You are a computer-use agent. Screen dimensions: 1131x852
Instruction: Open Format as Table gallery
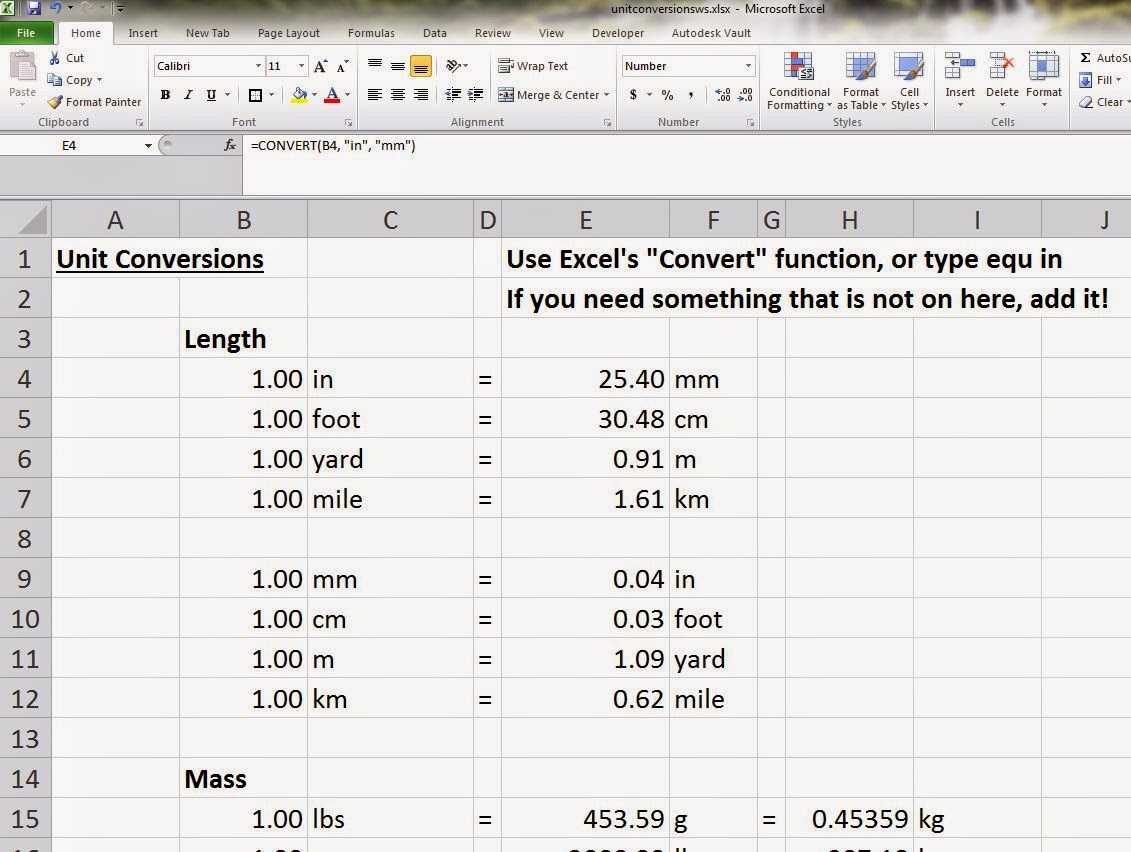pos(861,82)
